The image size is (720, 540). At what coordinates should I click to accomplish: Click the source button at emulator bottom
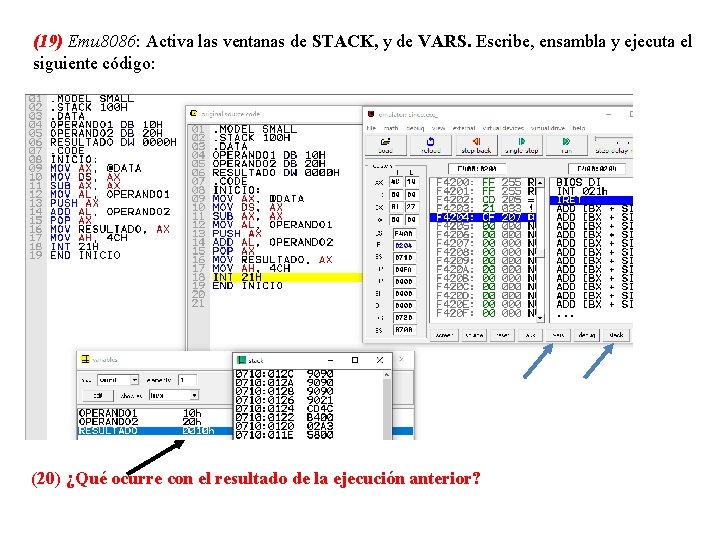pyautogui.click(x=474, y=335)
